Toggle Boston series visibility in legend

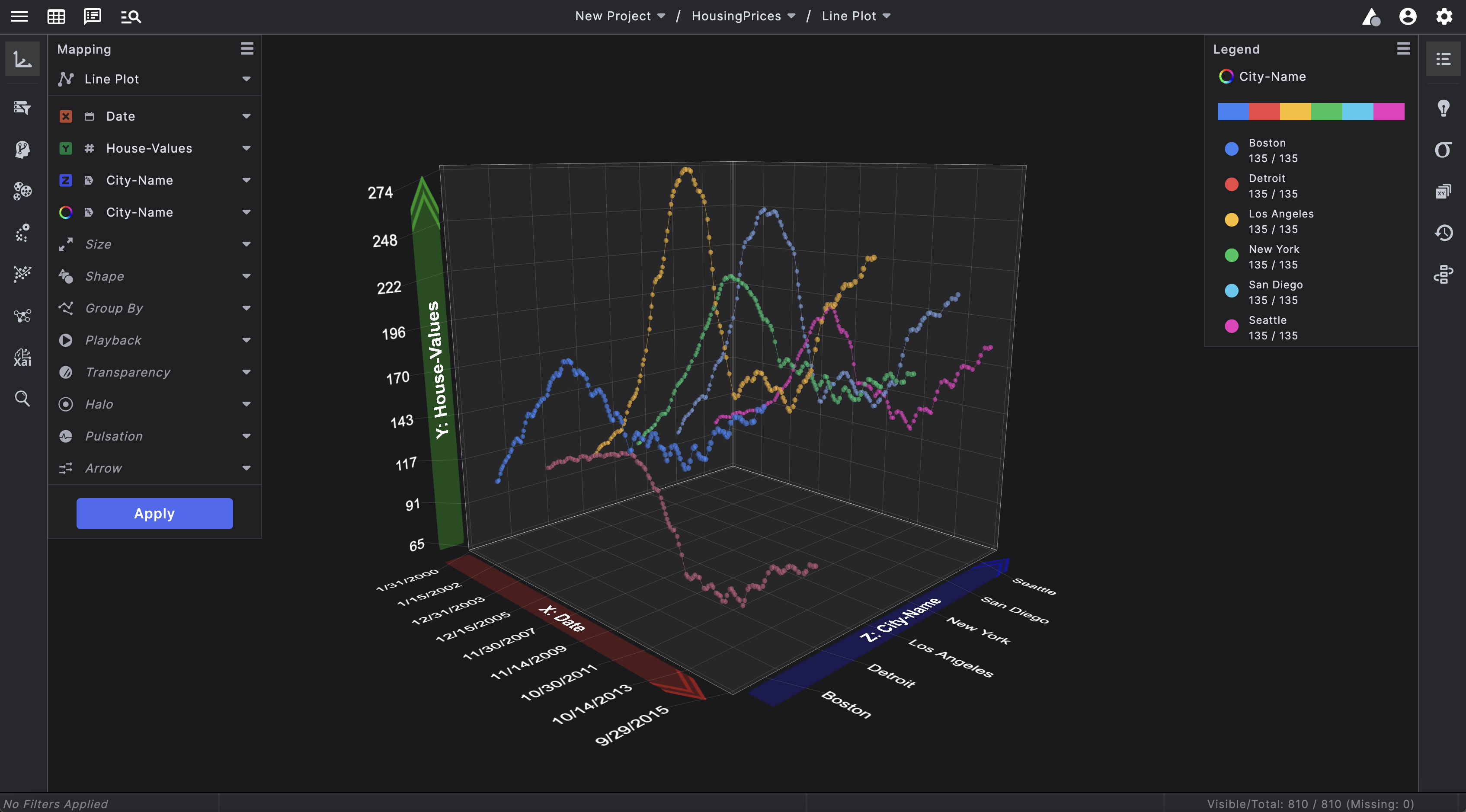tap(1232, 149)
